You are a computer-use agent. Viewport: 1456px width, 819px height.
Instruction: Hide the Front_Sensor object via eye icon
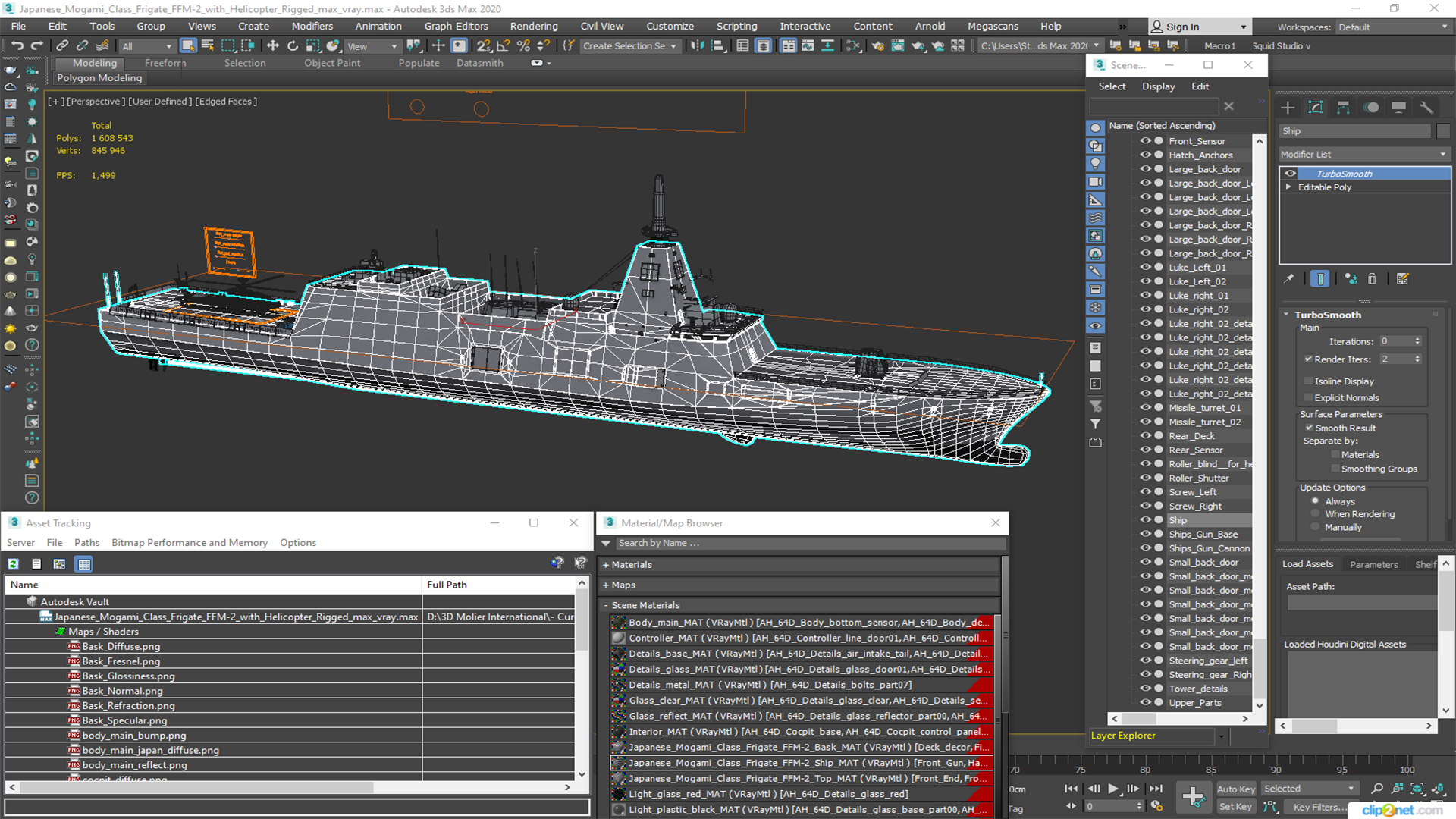click(1145, 141)
